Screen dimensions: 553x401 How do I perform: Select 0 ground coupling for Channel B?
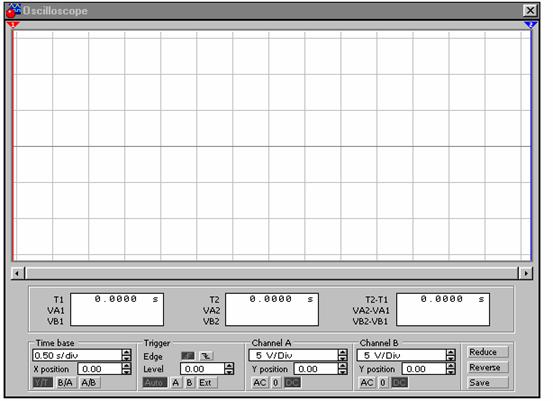coord(383,383)
